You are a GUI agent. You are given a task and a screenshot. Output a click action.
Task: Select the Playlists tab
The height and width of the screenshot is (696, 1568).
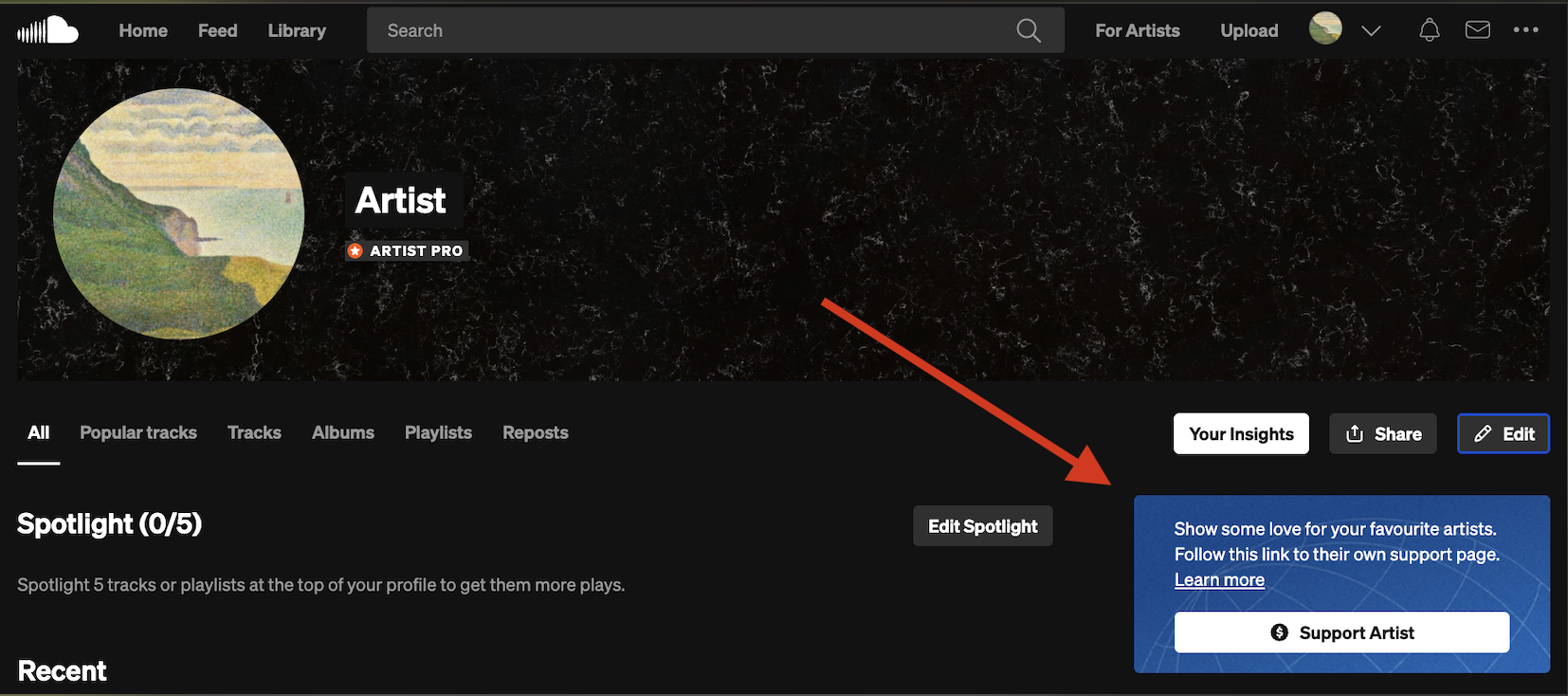click(438, 432)
